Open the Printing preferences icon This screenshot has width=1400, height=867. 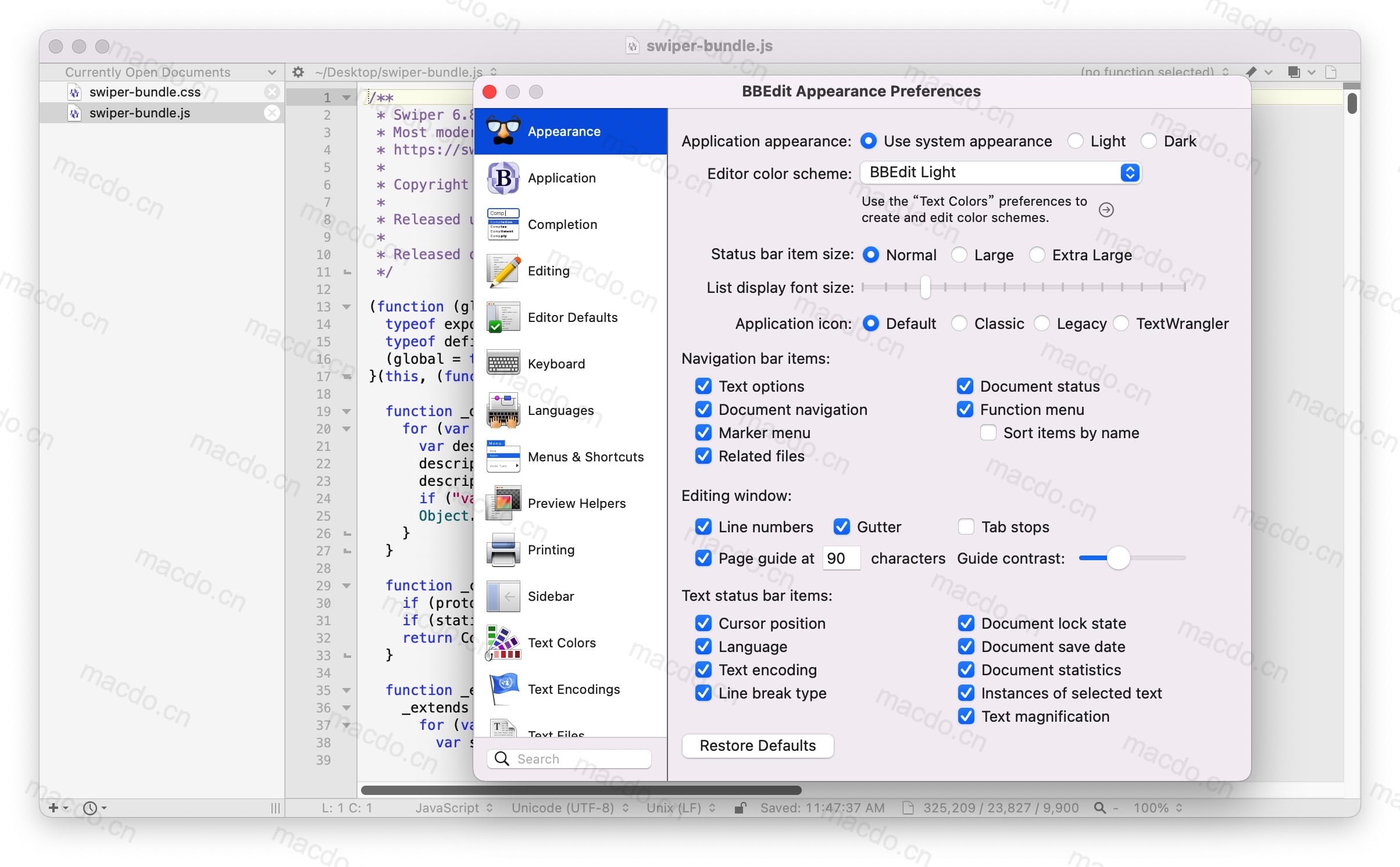coord(503,550)
